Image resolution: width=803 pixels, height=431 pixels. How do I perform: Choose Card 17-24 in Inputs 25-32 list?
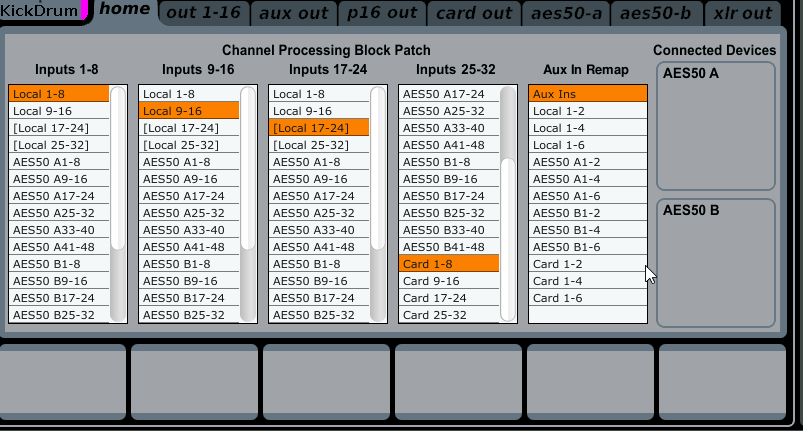click(x=449, y=298)
